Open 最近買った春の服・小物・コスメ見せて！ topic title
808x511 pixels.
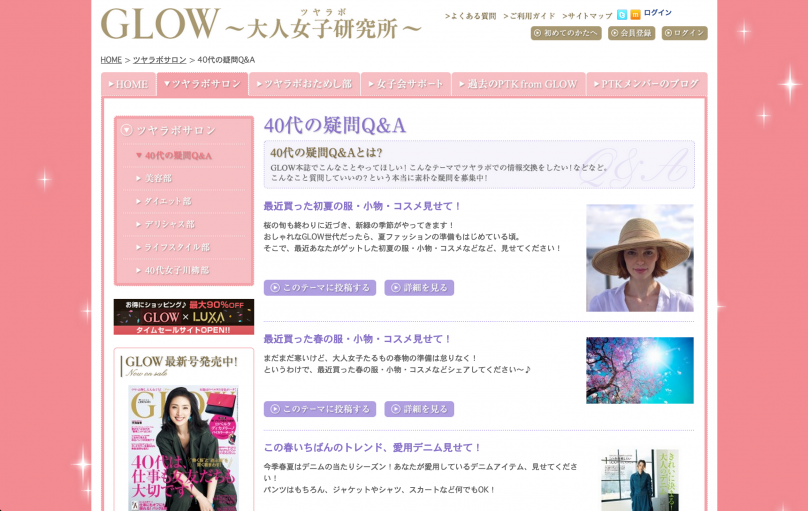pos(357,339)
